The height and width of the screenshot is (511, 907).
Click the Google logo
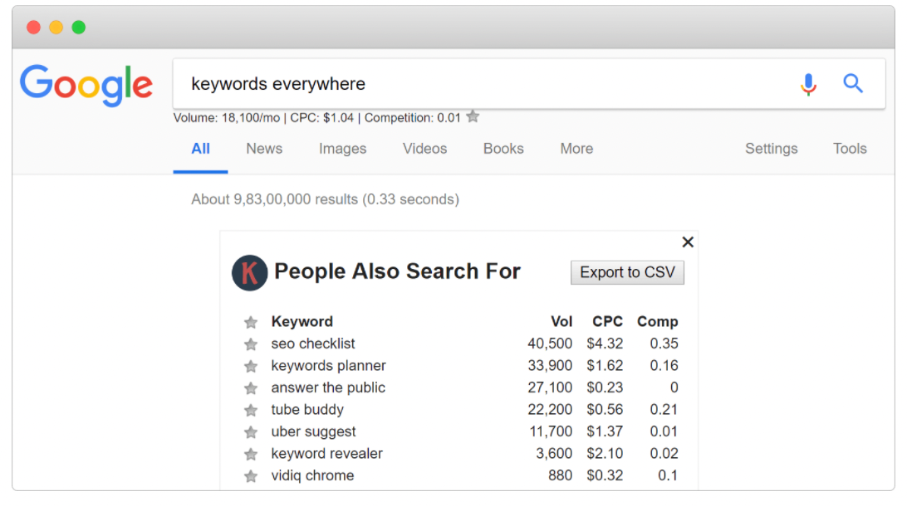[x=86, y=85]
